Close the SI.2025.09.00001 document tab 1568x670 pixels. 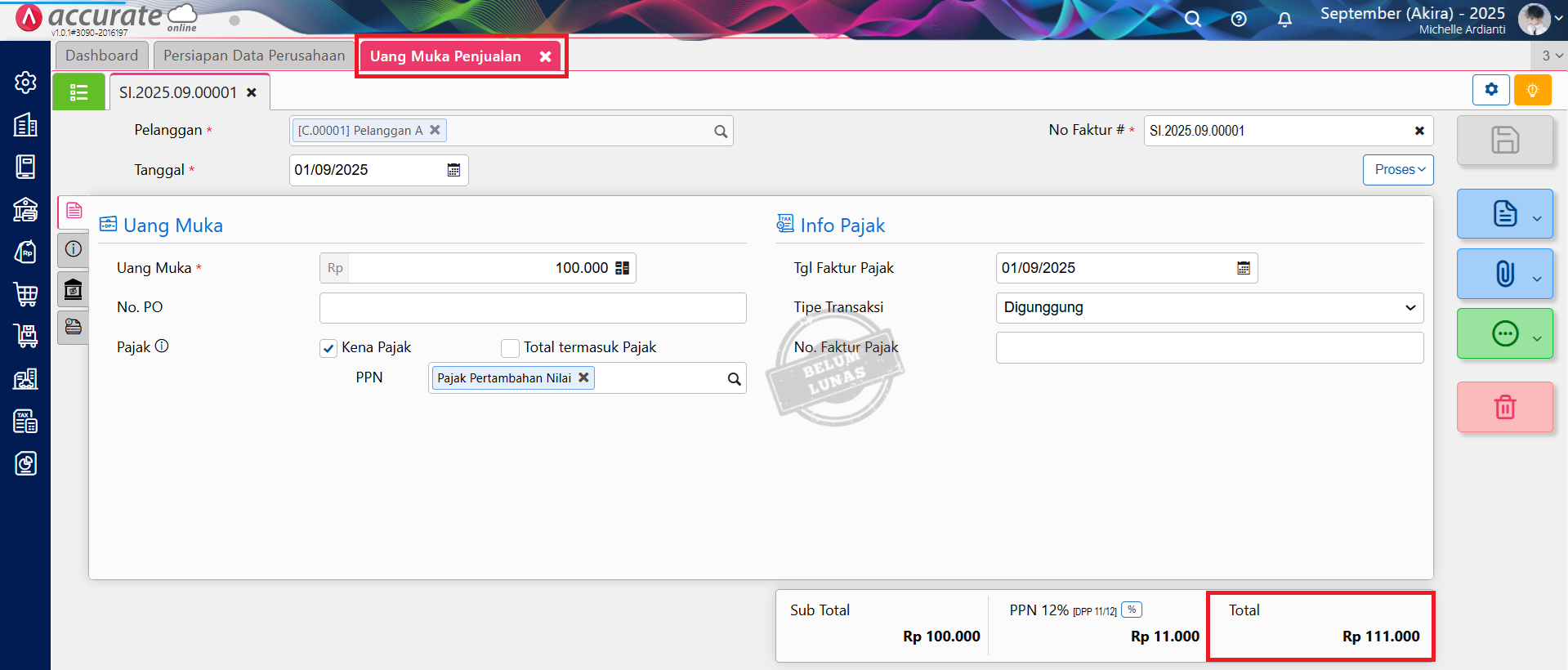[252, 93]
